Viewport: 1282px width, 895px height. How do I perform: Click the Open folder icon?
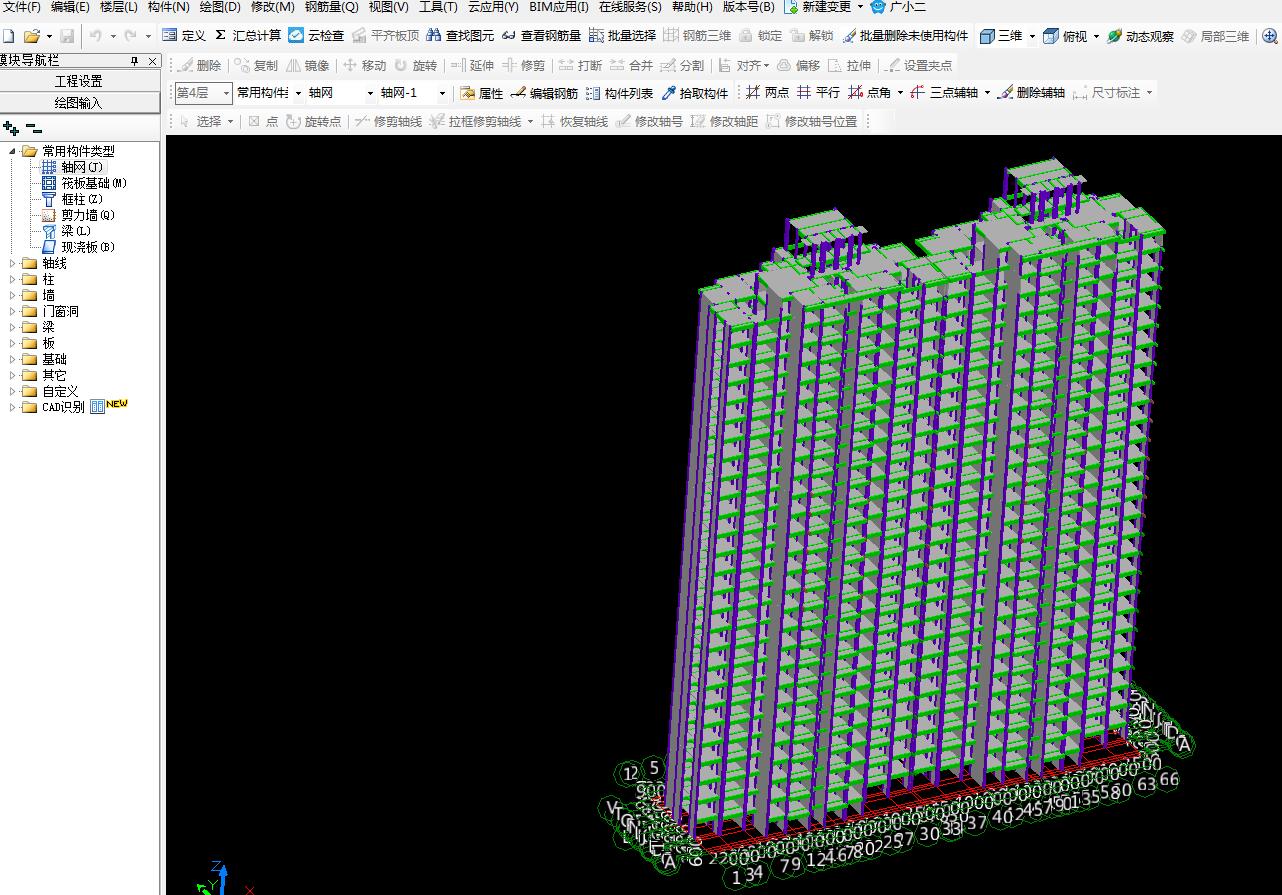(x=31, y=35)
